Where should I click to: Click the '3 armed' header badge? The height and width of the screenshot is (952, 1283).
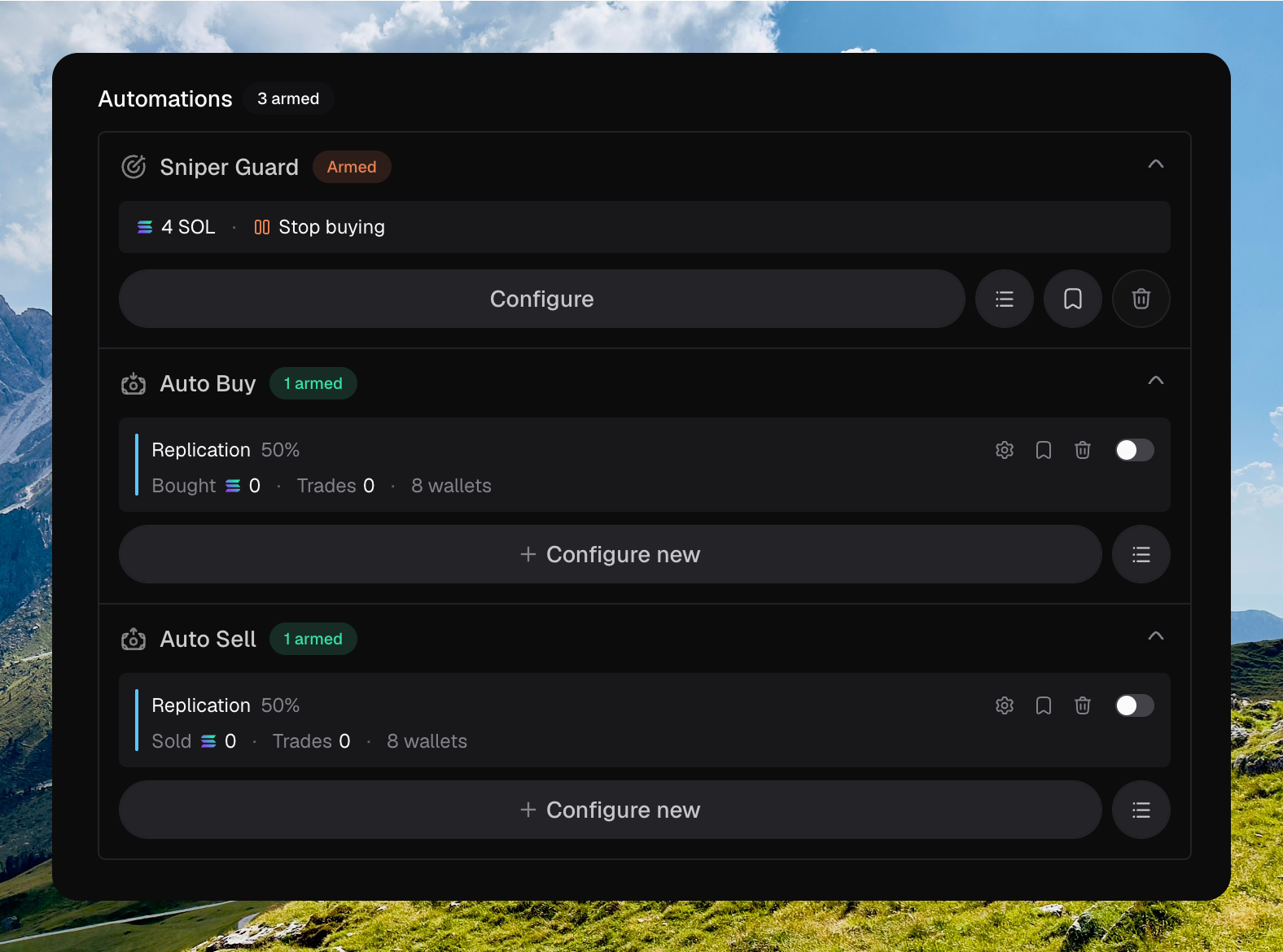288,98
